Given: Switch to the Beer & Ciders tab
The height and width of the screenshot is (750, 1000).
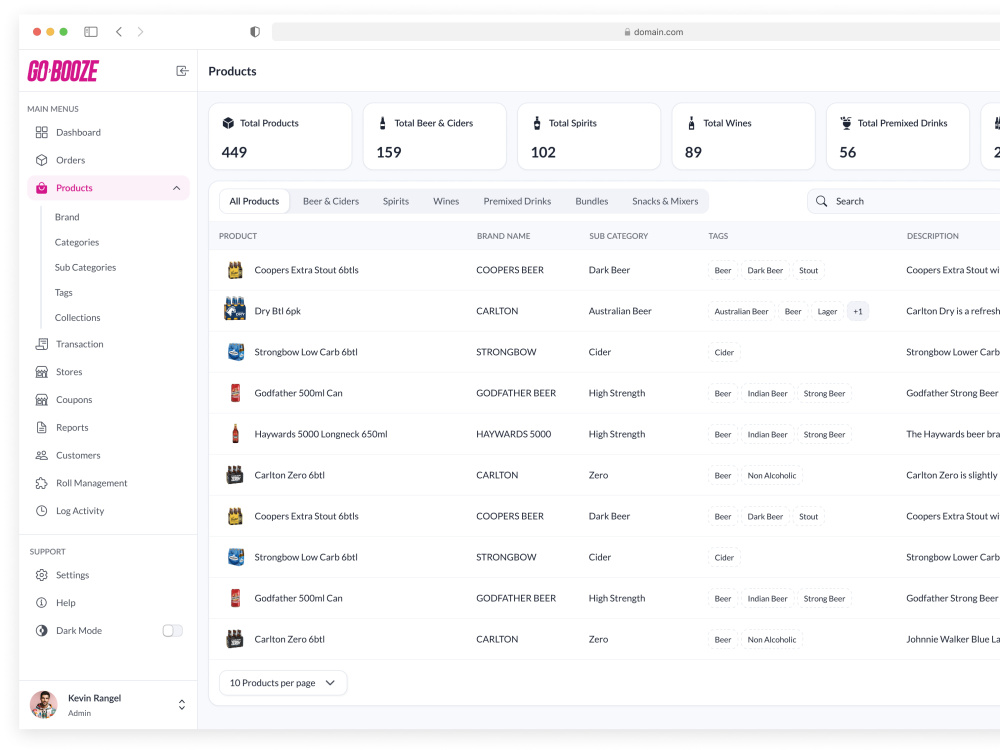Looking at the screenshot, I should tap(331, 202).
